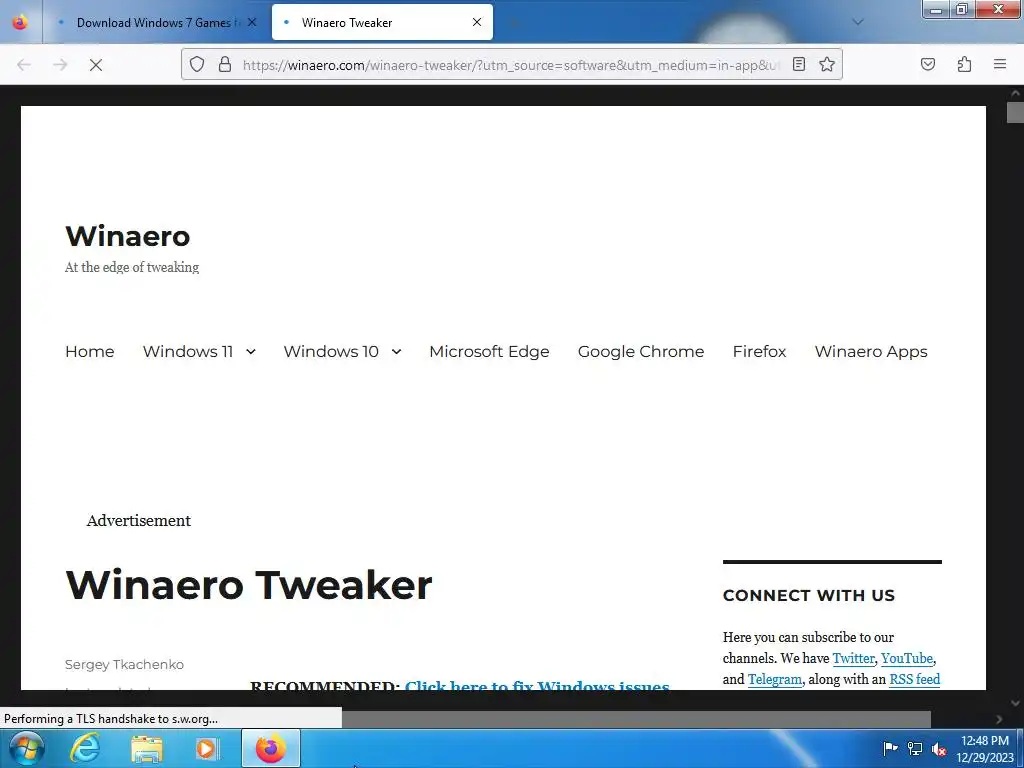1024x768 pixels.
Task: Go to Home in site navigation
Action: 89,351
